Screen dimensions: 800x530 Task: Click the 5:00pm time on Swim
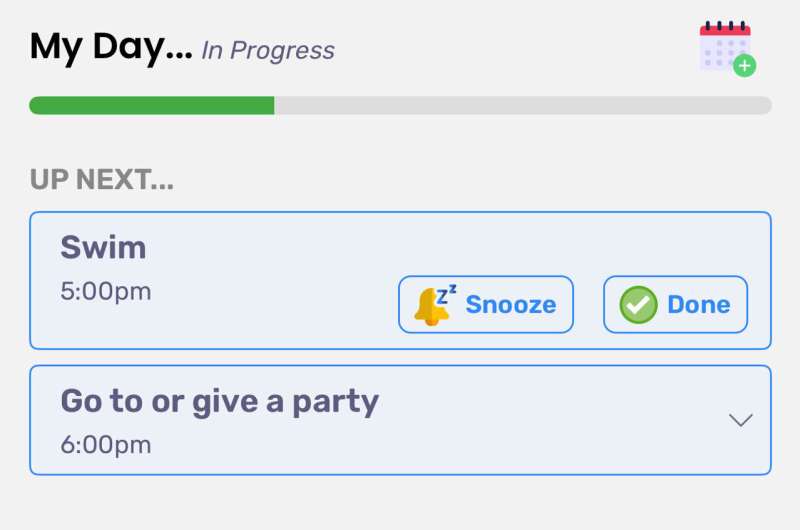click(x=106, y=292)
